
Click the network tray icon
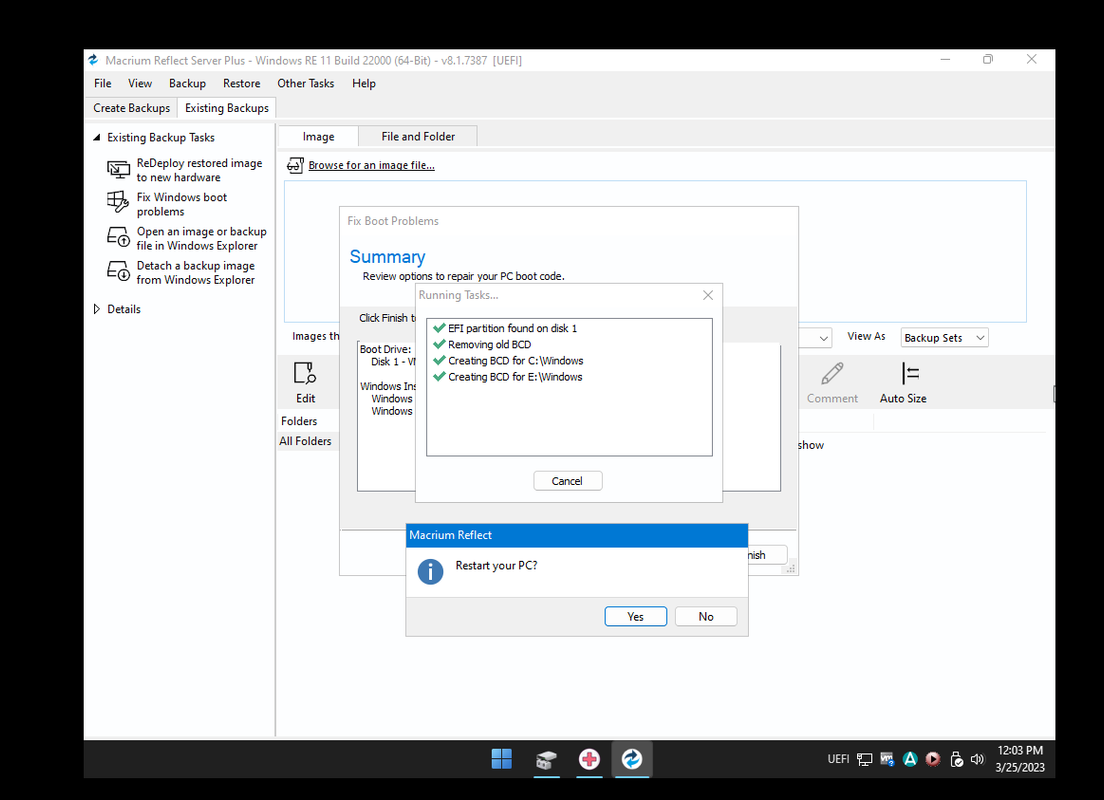865,759
